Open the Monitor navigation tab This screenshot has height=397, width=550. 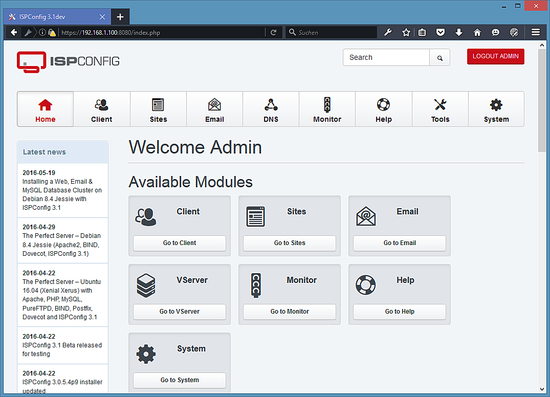(327, 109)
